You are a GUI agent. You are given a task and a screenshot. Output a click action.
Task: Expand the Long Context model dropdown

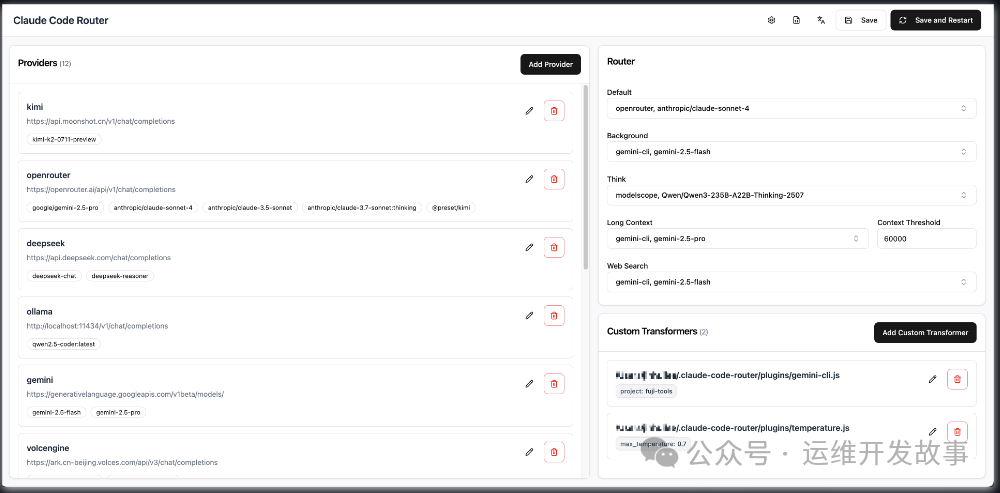click(737, 238)
